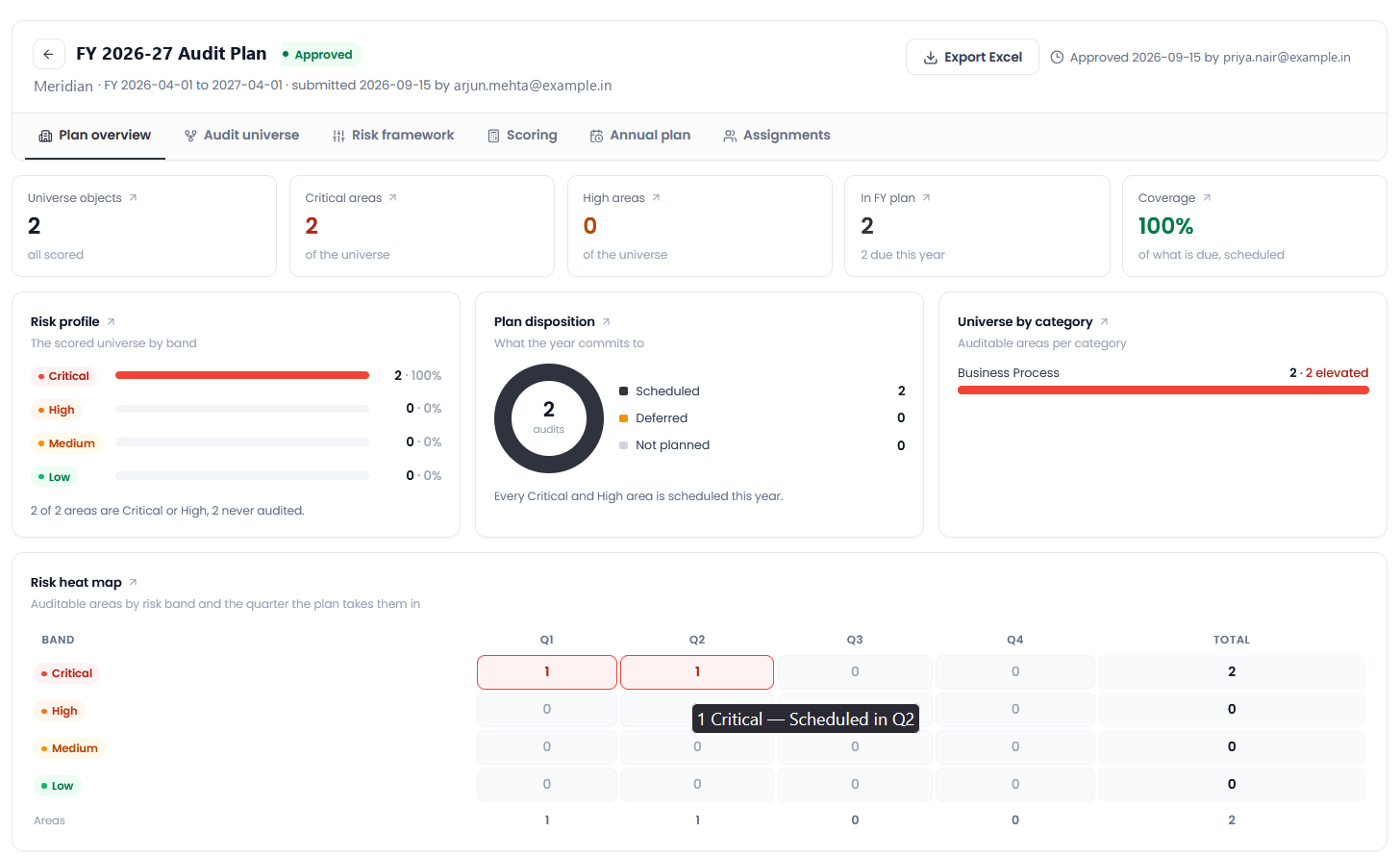This screenshot has height=858, width=1400.
Task: Click the Low Q4 heat map cell
Action: click(x=1015, y=785)
